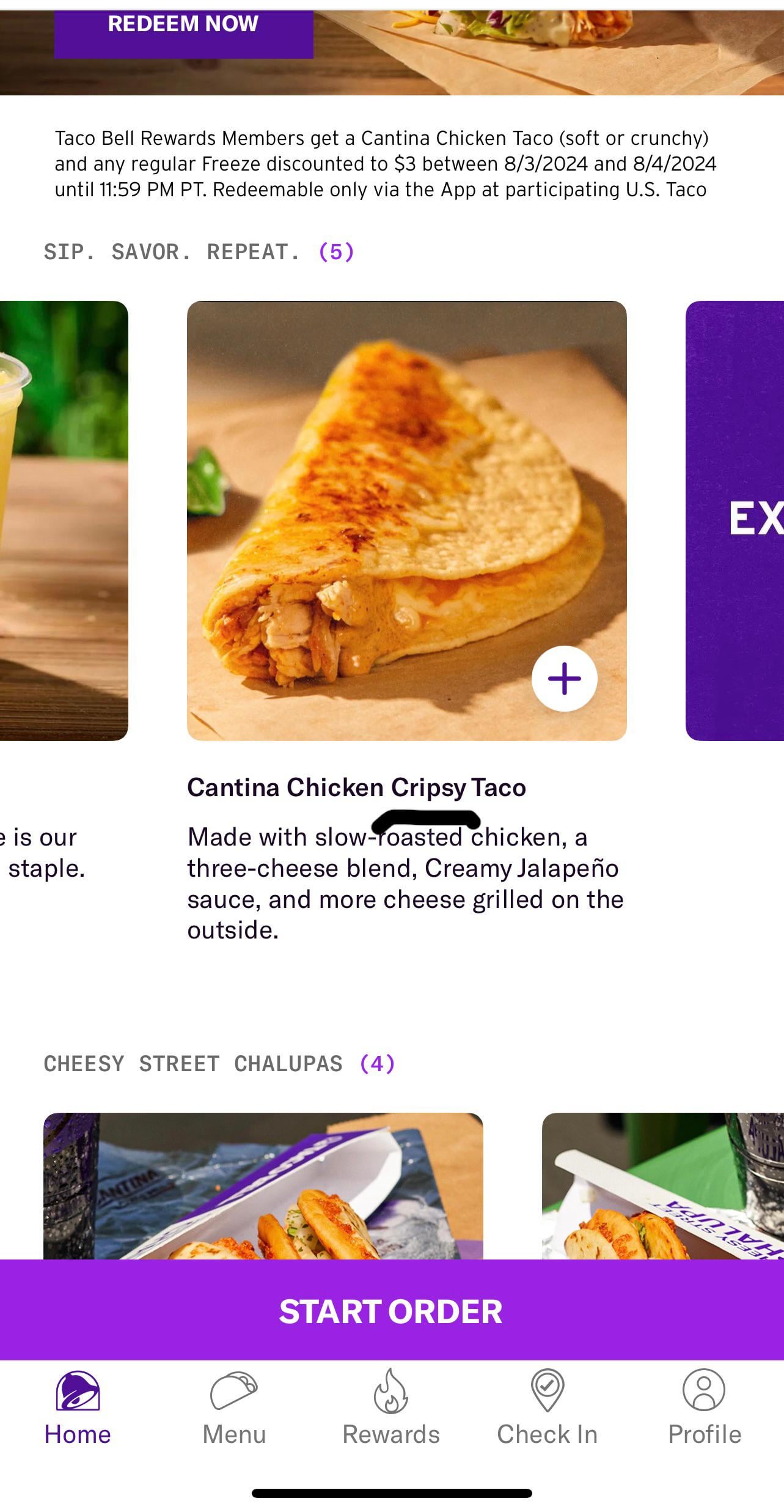Add Cantina Chicken Crispy Taco with plus icon
Screen dimensions: 784x1512
(x=564, y=679)
